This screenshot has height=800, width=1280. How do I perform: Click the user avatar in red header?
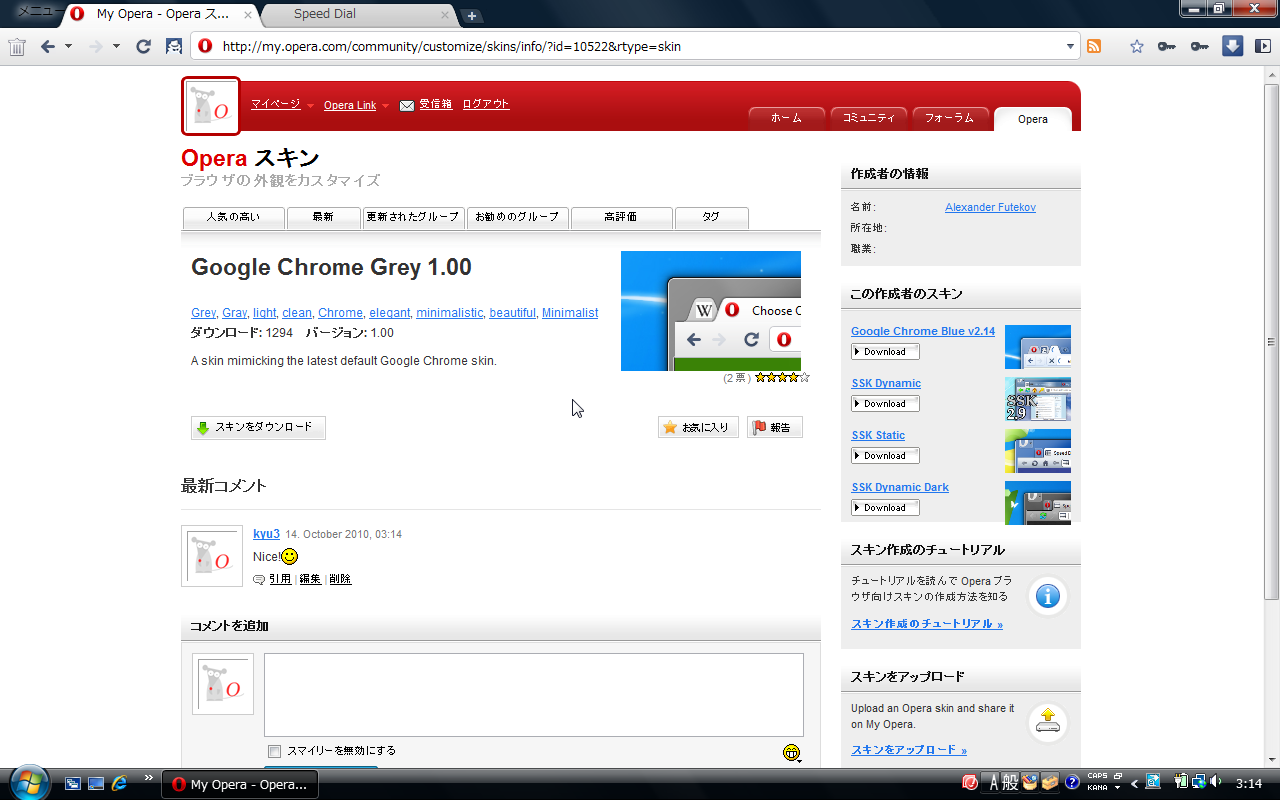tap(211, 106)
